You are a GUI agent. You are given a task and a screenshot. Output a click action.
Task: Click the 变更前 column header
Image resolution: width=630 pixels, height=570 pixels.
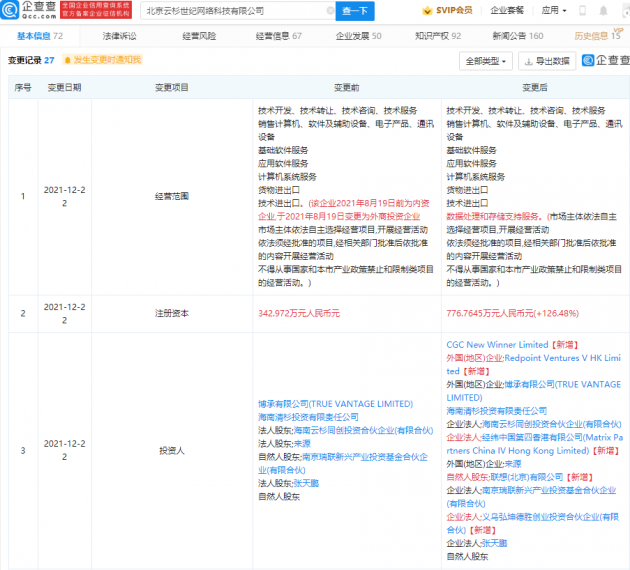coord(347,87)
